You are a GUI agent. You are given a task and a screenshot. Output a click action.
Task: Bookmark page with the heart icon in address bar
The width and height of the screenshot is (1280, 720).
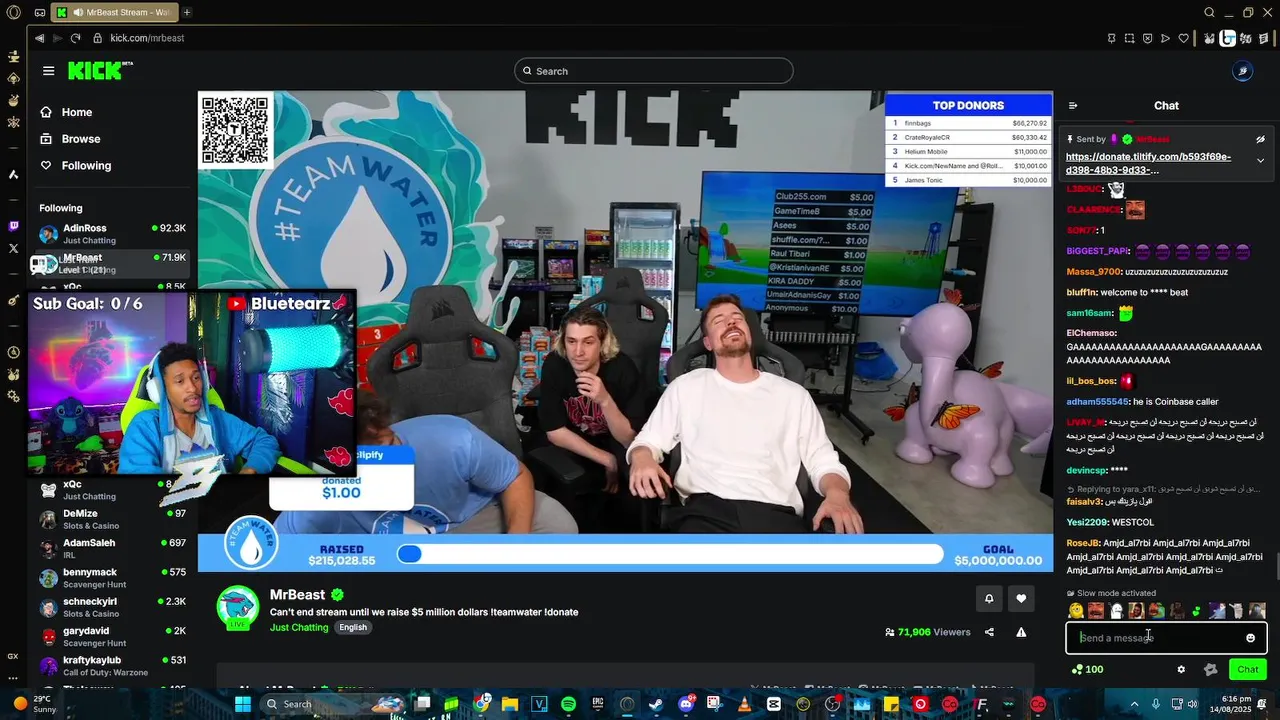click(x=1184, y=38)
